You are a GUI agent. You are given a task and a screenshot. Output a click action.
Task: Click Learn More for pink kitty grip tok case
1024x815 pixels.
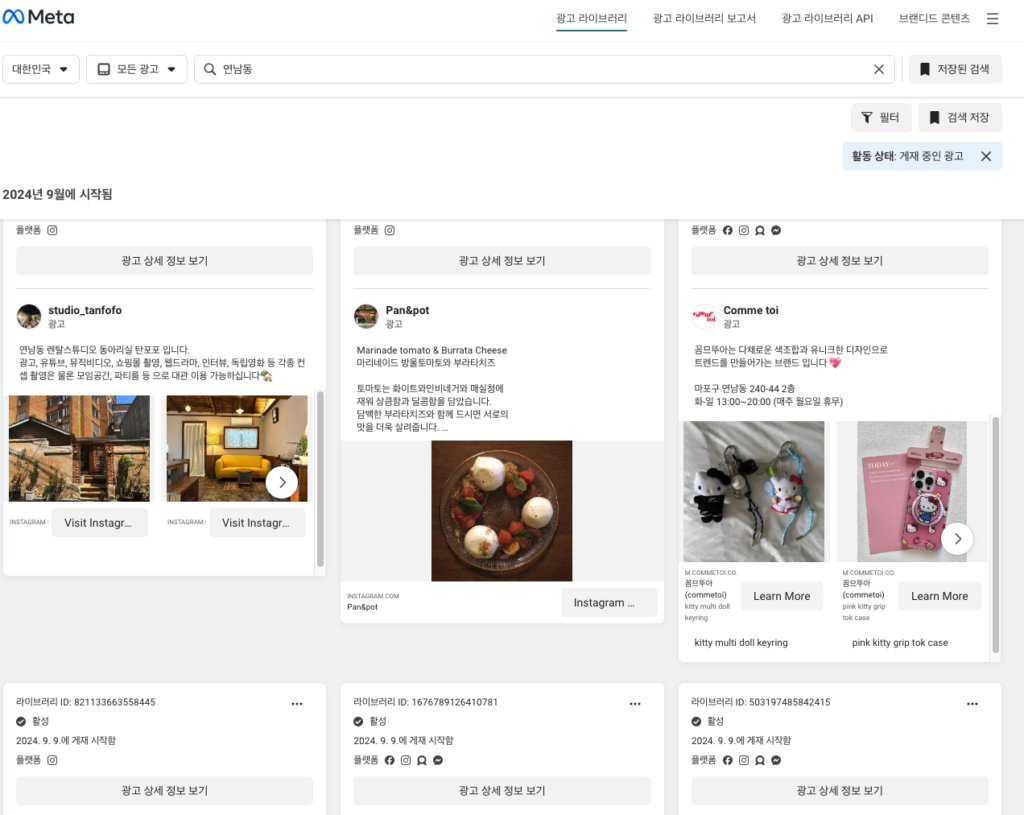tap(940, 596)
